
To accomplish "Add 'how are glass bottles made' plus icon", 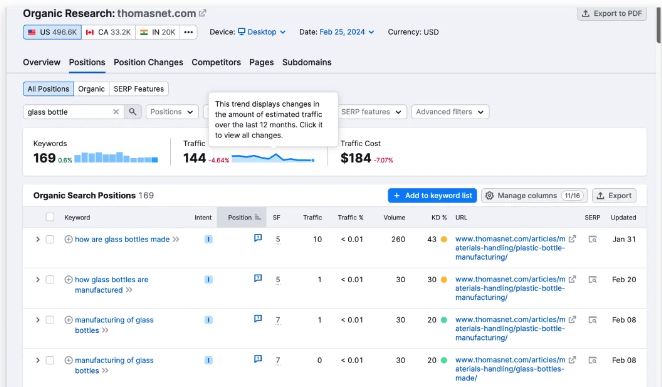I will [68, 239].
